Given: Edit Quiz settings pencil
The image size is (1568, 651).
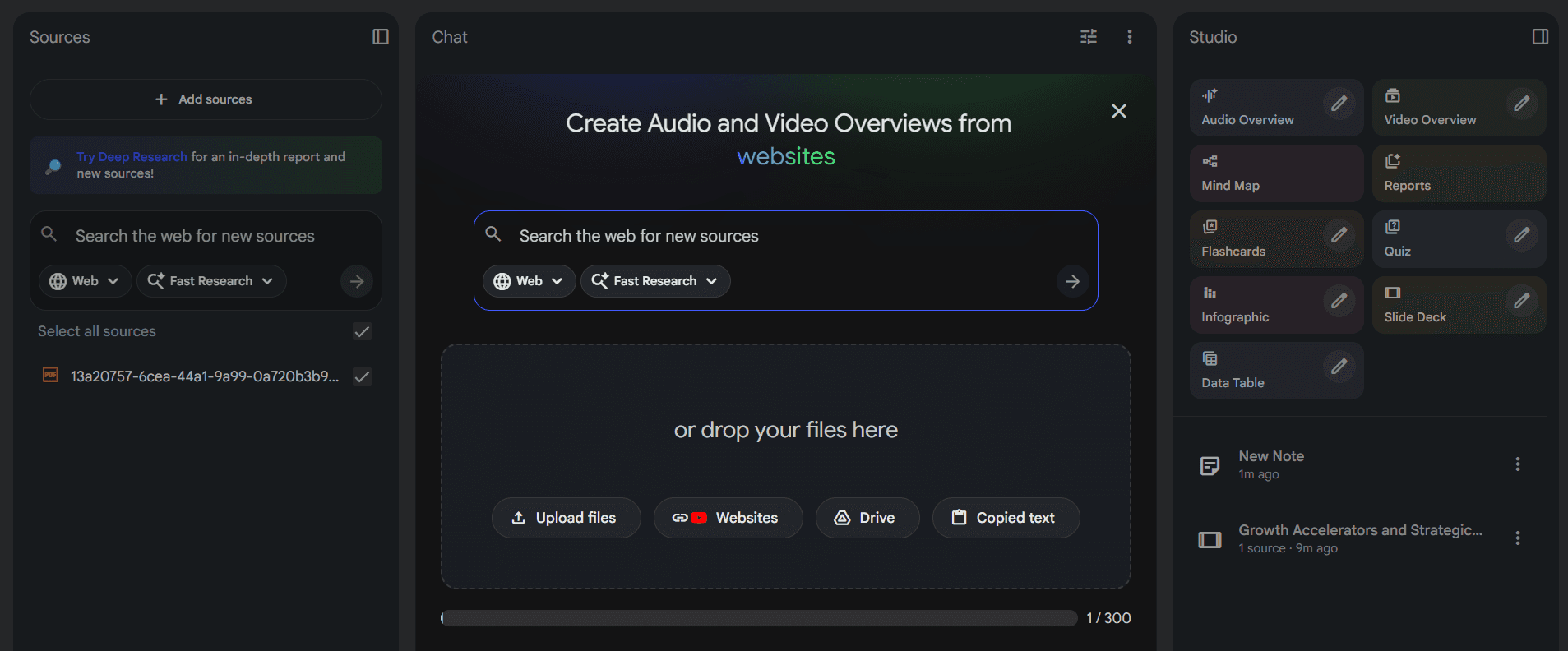Looking at the screenshot, I should point(1522,234).
